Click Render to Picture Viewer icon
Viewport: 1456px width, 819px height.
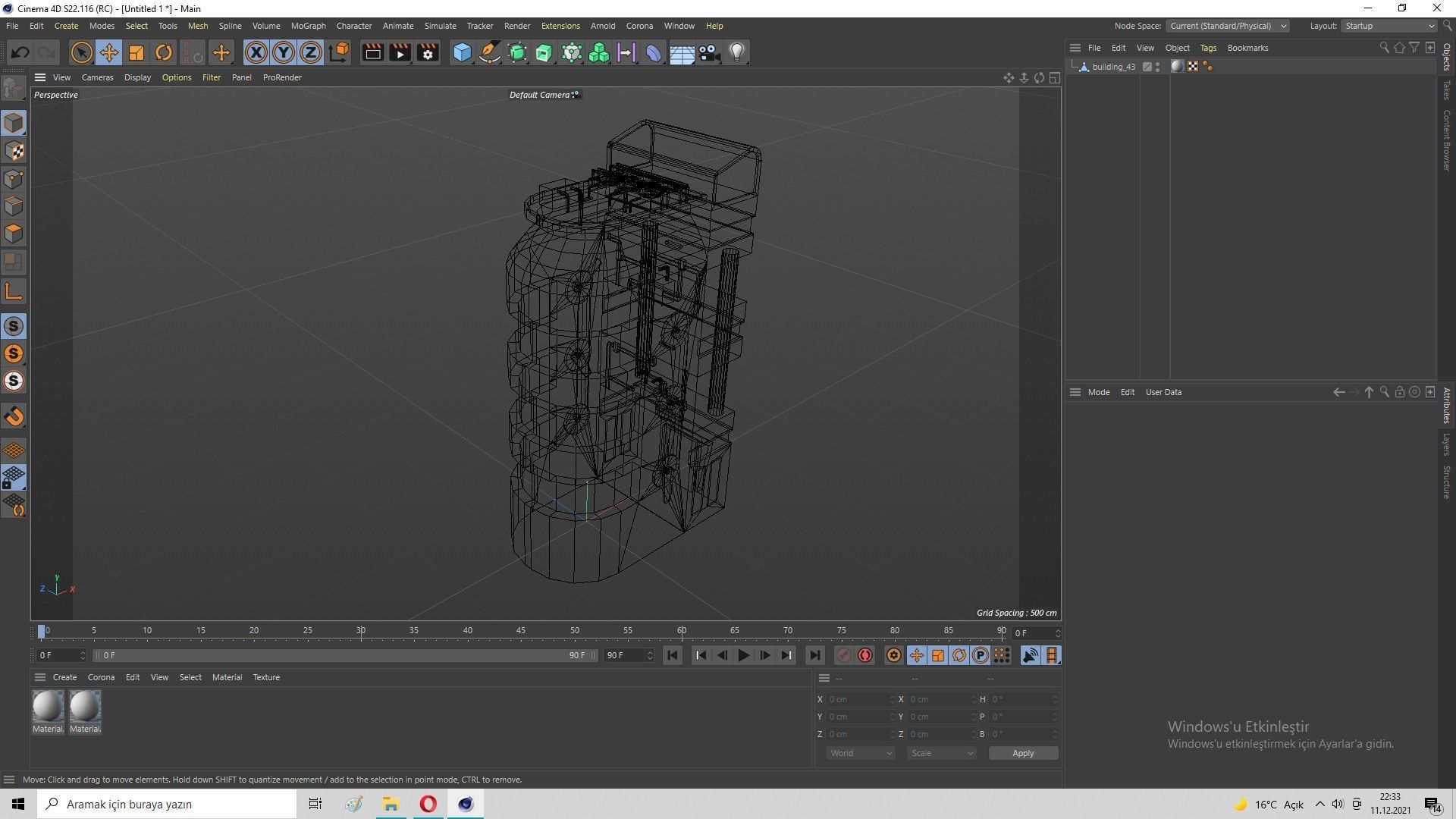(x=400, y=52)
